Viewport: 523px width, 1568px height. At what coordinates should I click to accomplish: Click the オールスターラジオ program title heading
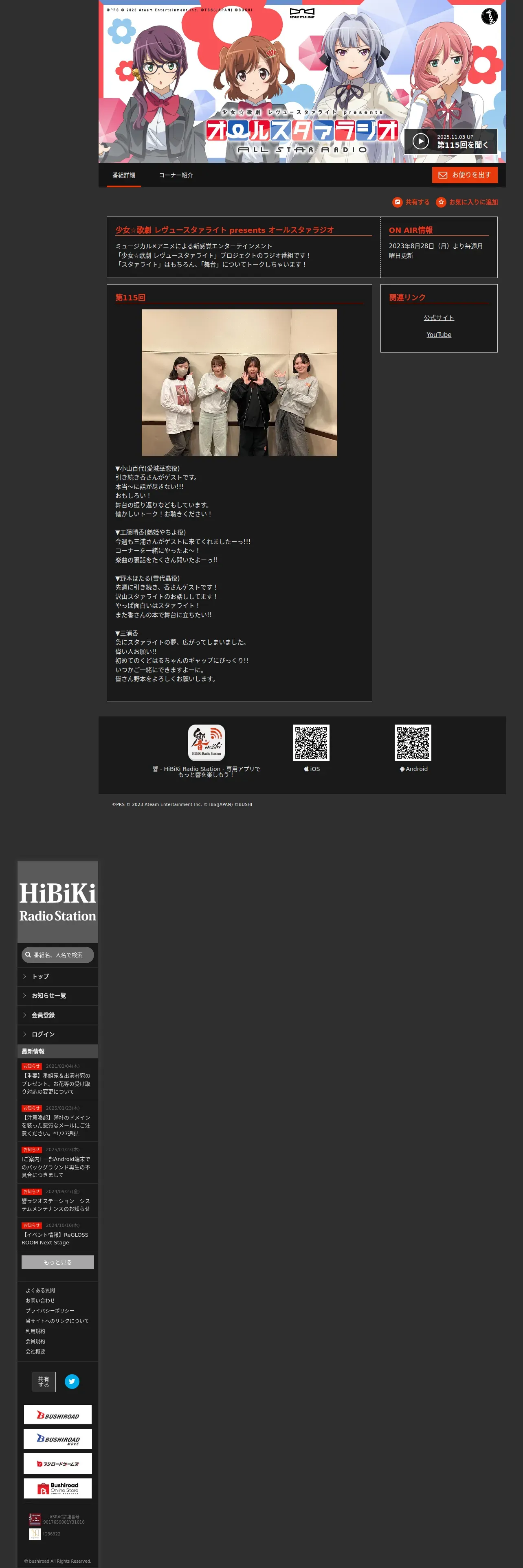[x=225, y=230]
